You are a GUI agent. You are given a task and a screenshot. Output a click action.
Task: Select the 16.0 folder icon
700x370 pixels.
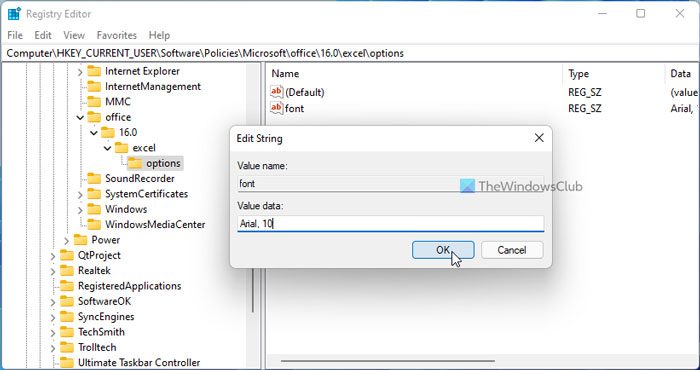tap(108, 132)
